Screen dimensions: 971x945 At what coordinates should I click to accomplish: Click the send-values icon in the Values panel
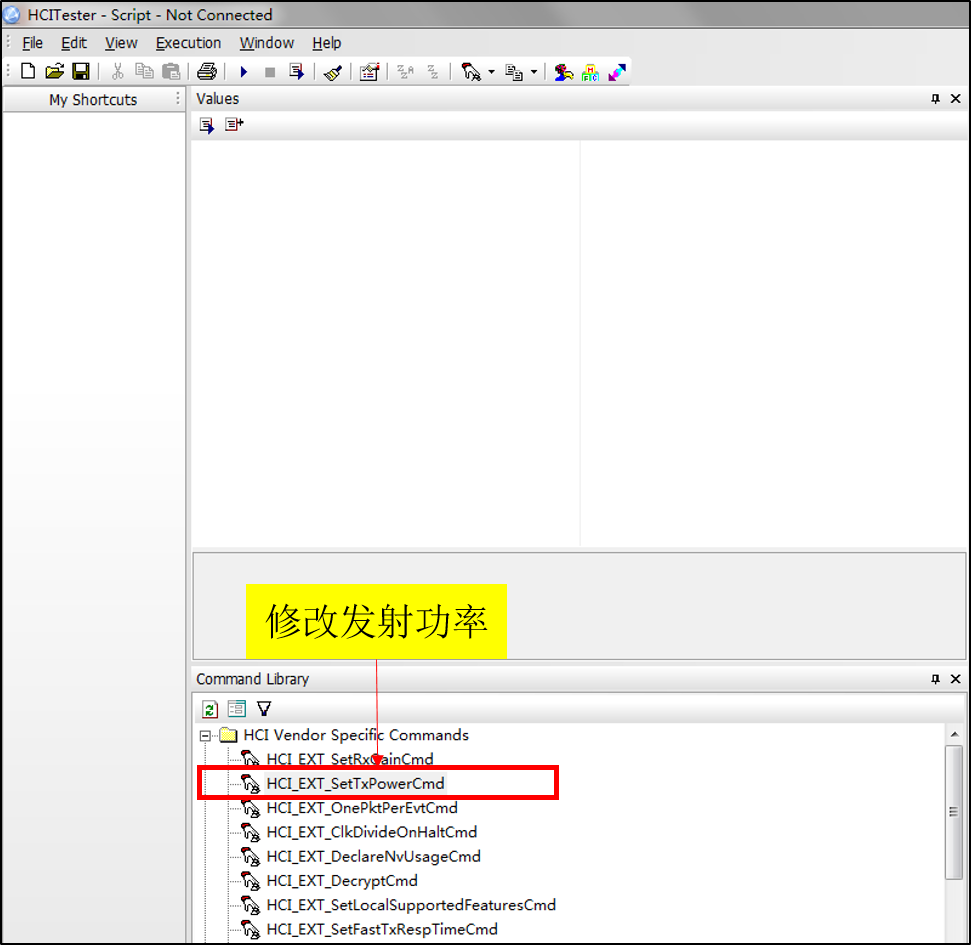207,126
